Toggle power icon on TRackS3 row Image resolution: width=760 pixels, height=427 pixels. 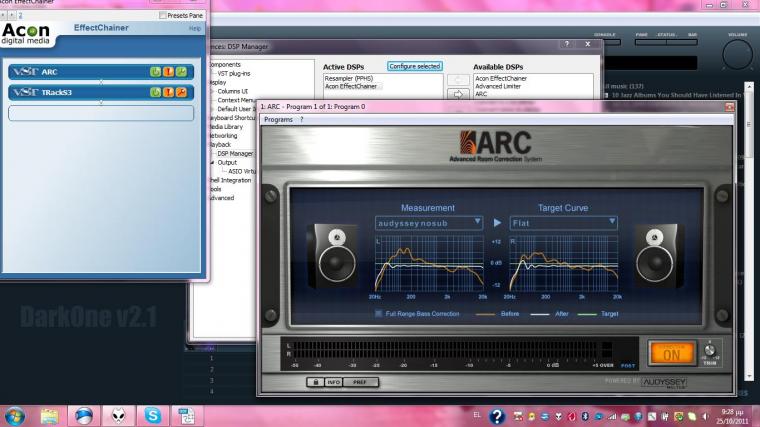155,92
